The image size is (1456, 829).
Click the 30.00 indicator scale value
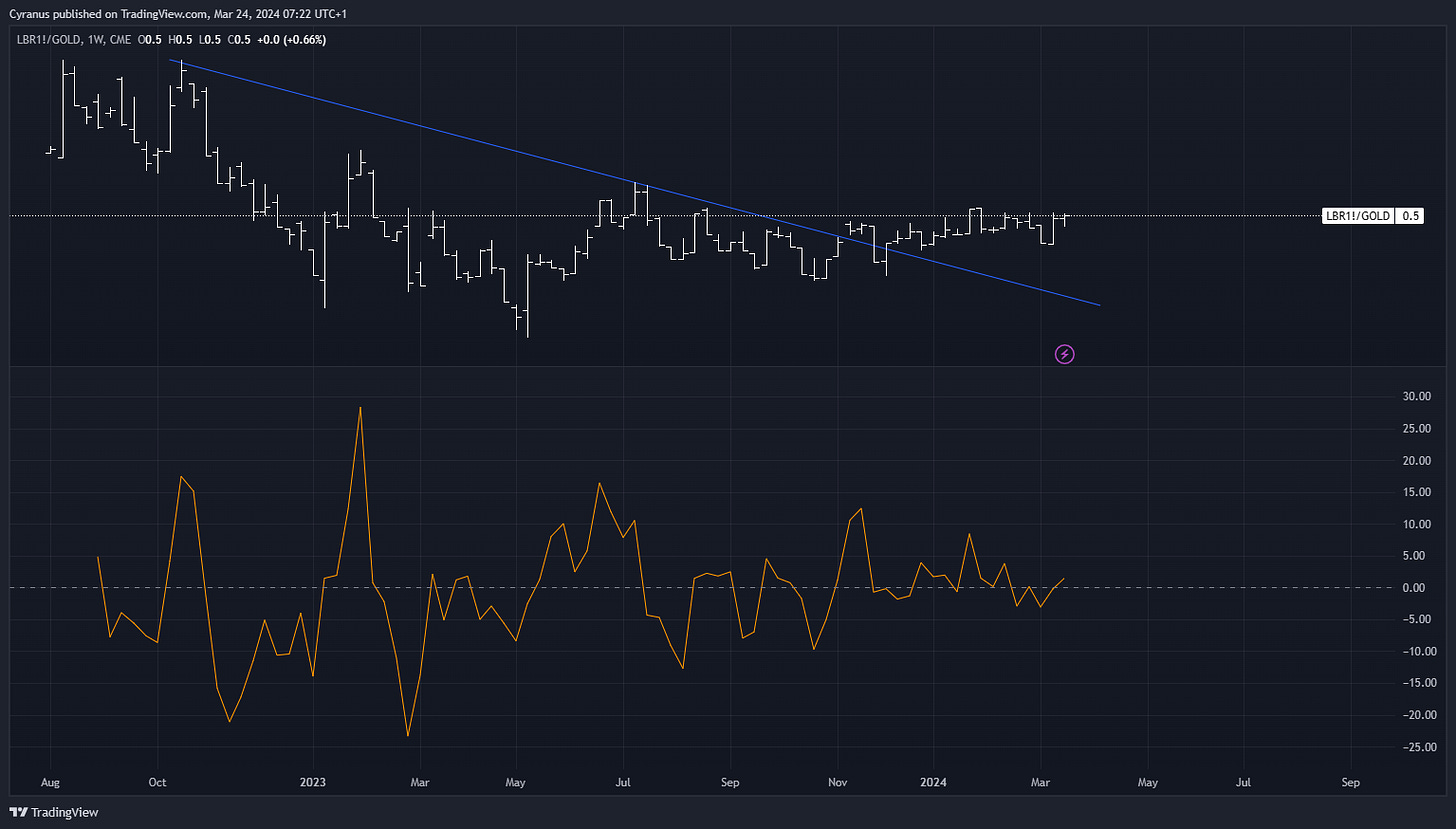1417,397
